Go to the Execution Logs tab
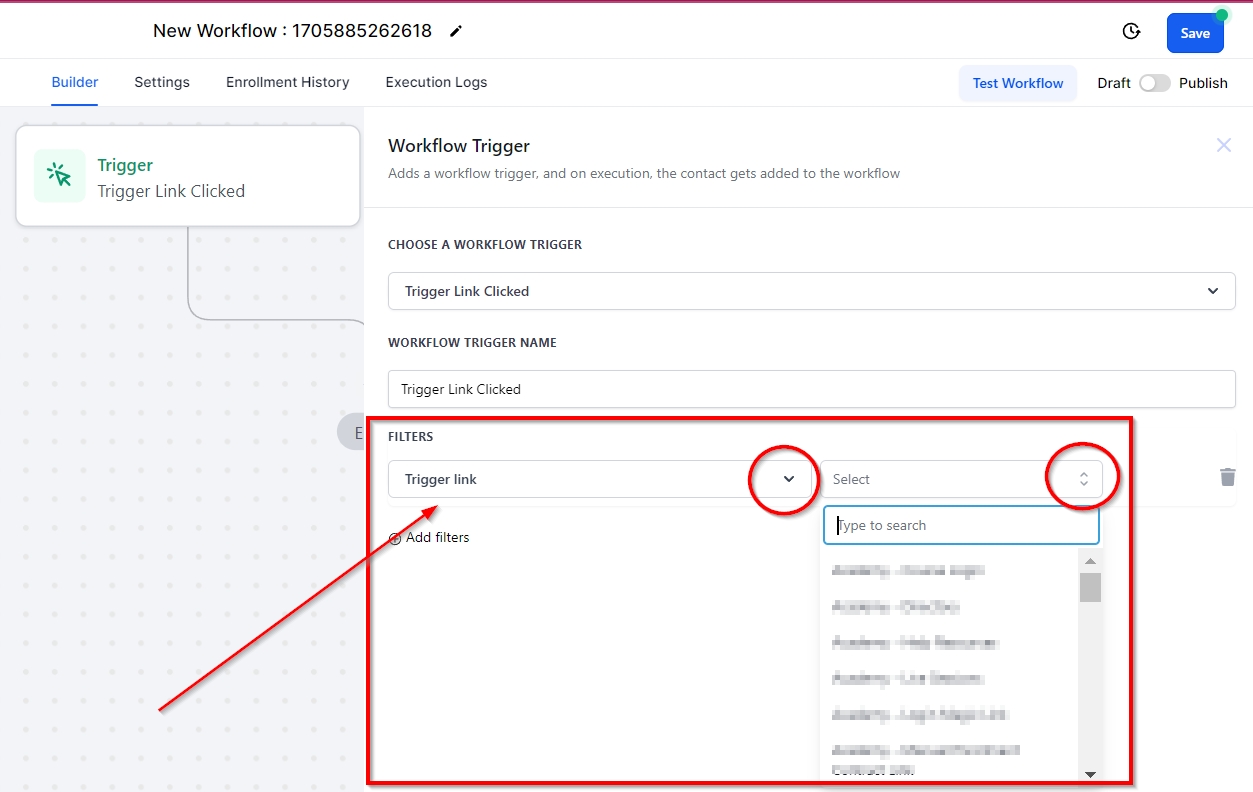Screen dimensions: 1253x792 436,82
